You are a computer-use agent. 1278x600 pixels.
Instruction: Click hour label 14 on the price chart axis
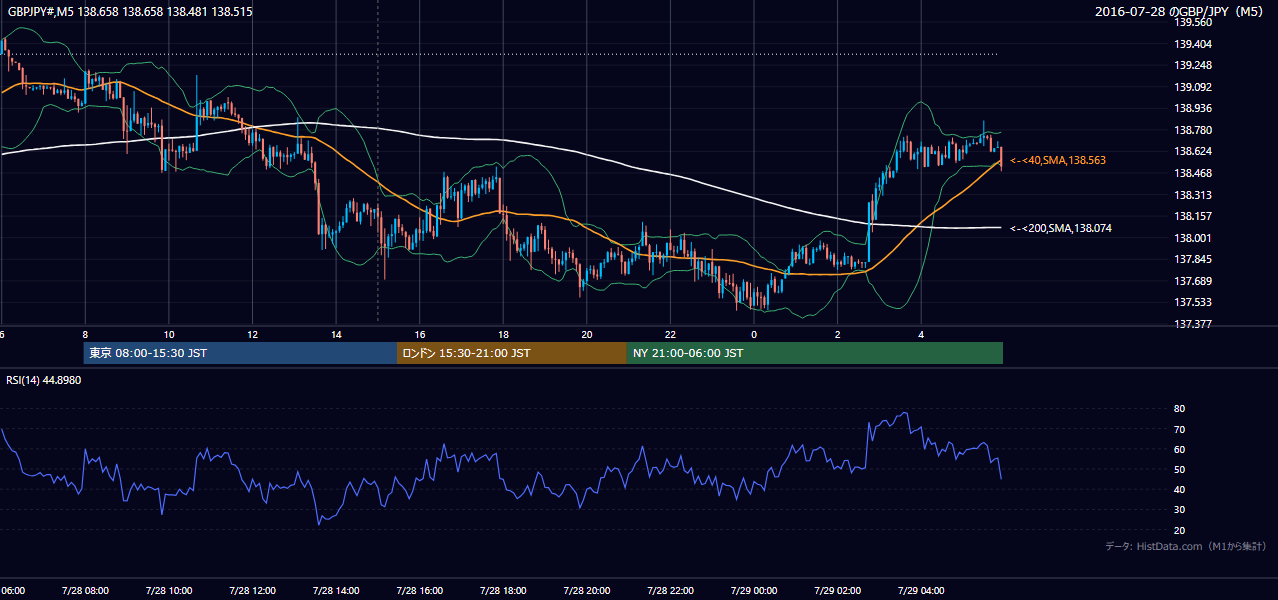pos(336,334)
